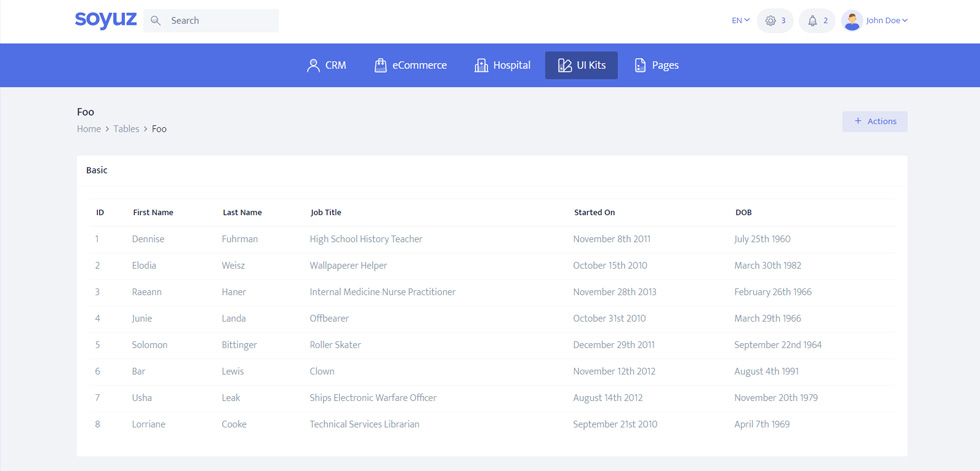Click the Clown job title
The height and width of the screenshot is (471, 980).
[x=322, y=371]
